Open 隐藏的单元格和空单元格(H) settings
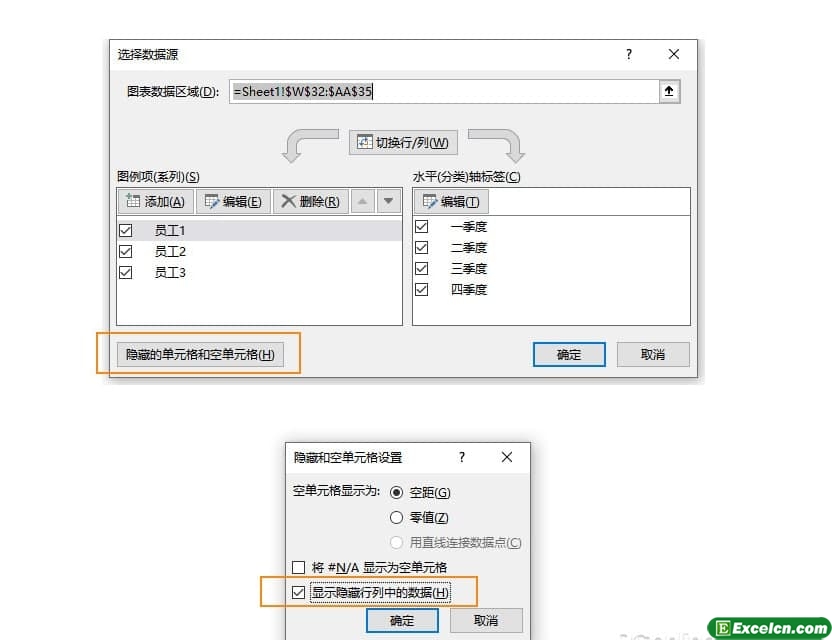Screen dimensions: 832x640 200,354
